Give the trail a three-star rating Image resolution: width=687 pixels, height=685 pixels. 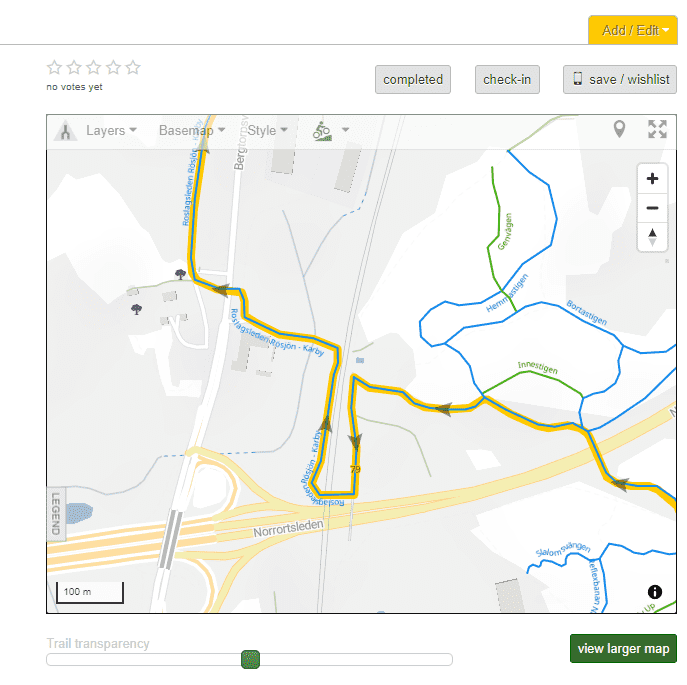tap(94, 68)
